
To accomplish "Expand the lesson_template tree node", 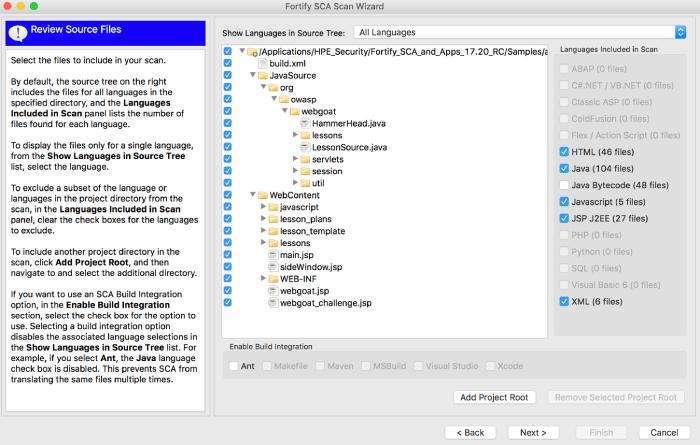I will [263, 230].
